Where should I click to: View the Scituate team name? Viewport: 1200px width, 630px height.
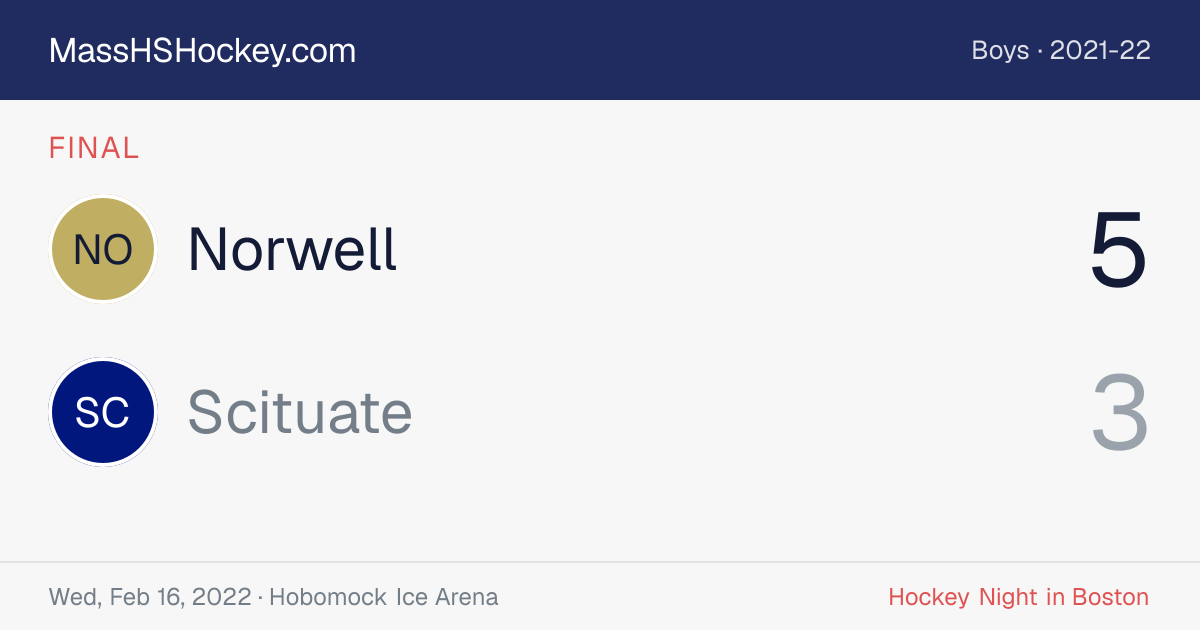[300, 412]
